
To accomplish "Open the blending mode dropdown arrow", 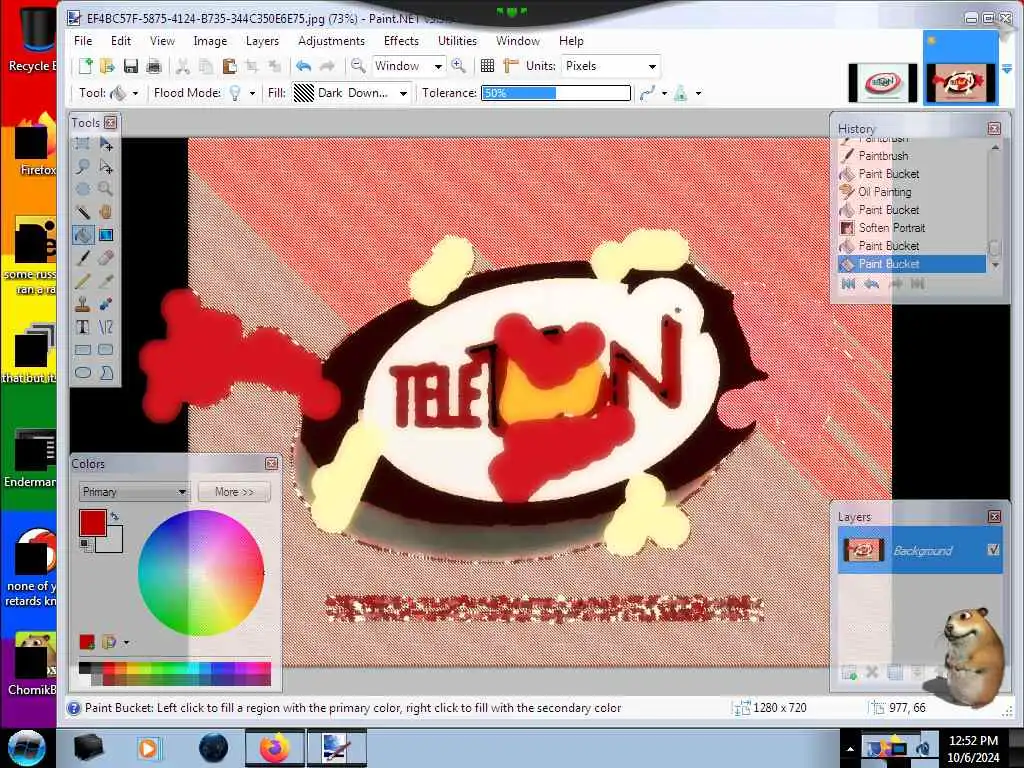I will click(x=699, y=93).
